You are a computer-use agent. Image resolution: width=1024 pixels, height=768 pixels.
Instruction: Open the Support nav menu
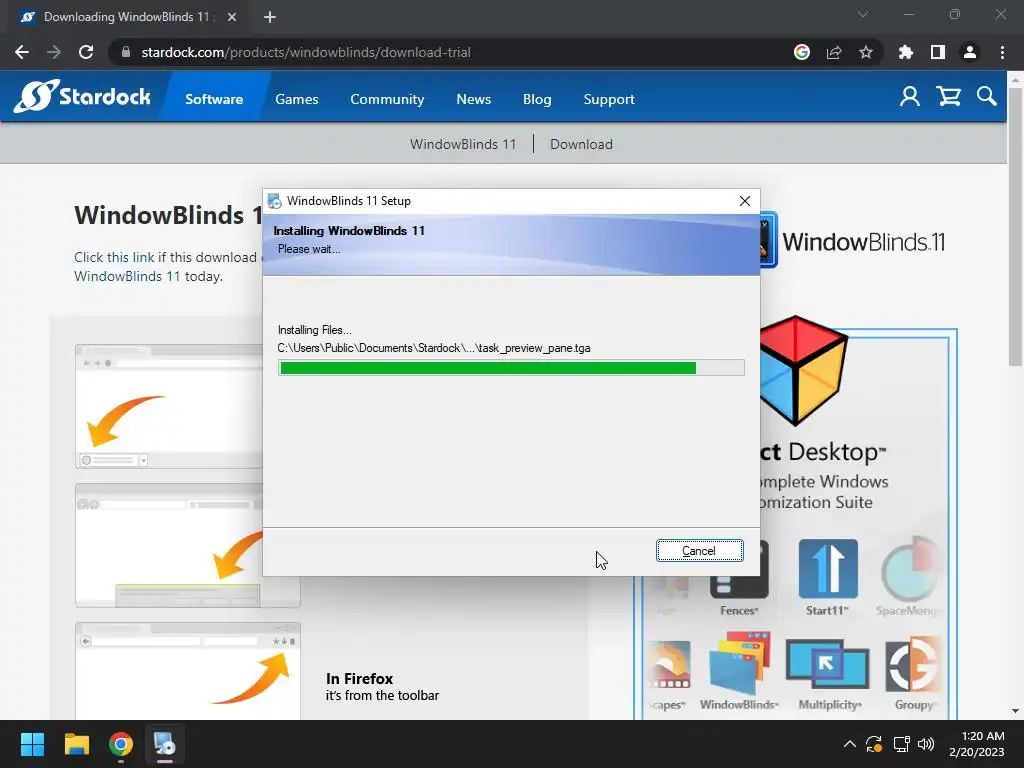pos(609,99)
